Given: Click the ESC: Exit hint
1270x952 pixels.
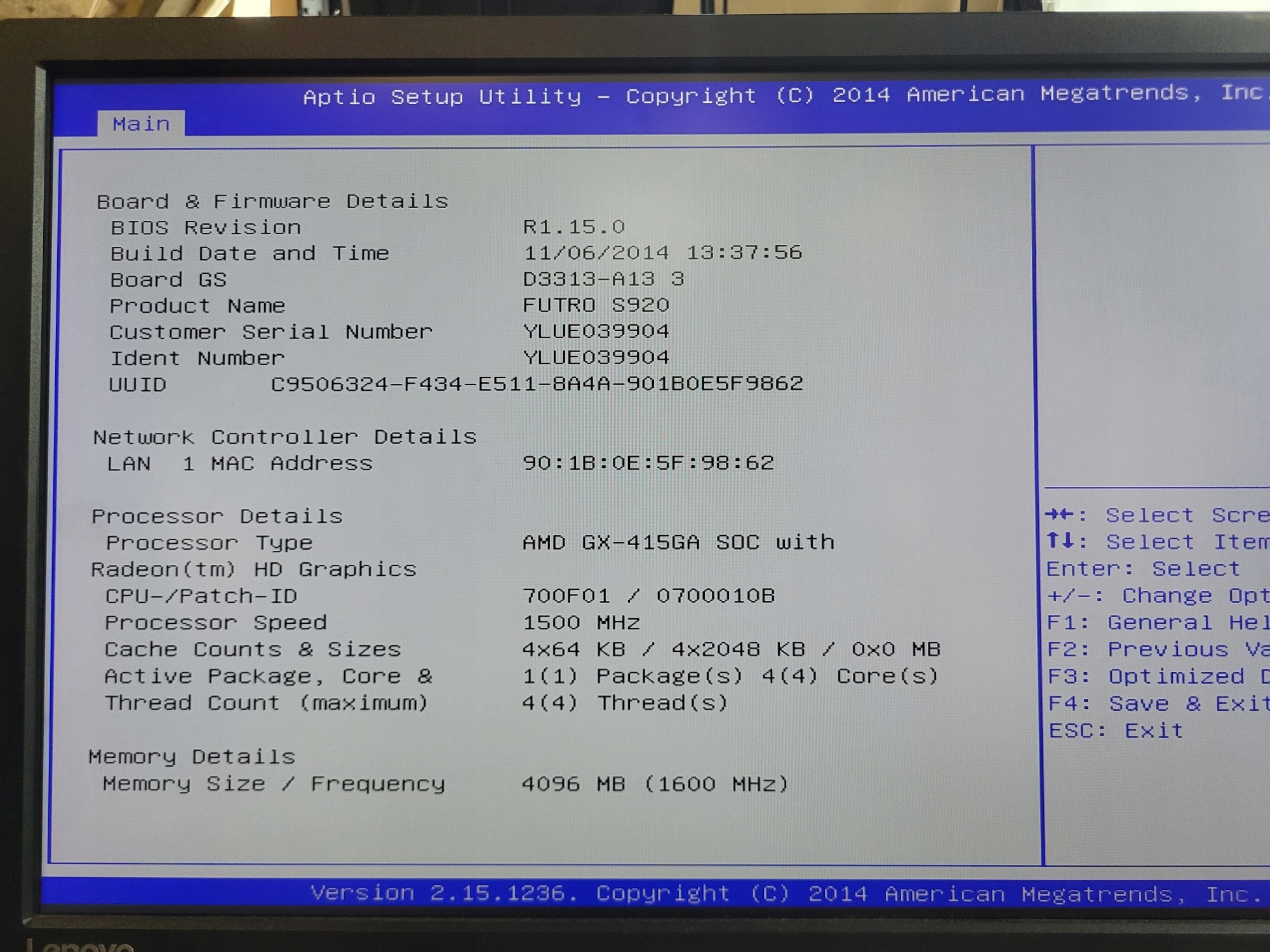Looking at the screenshot, I should 1116,731.
